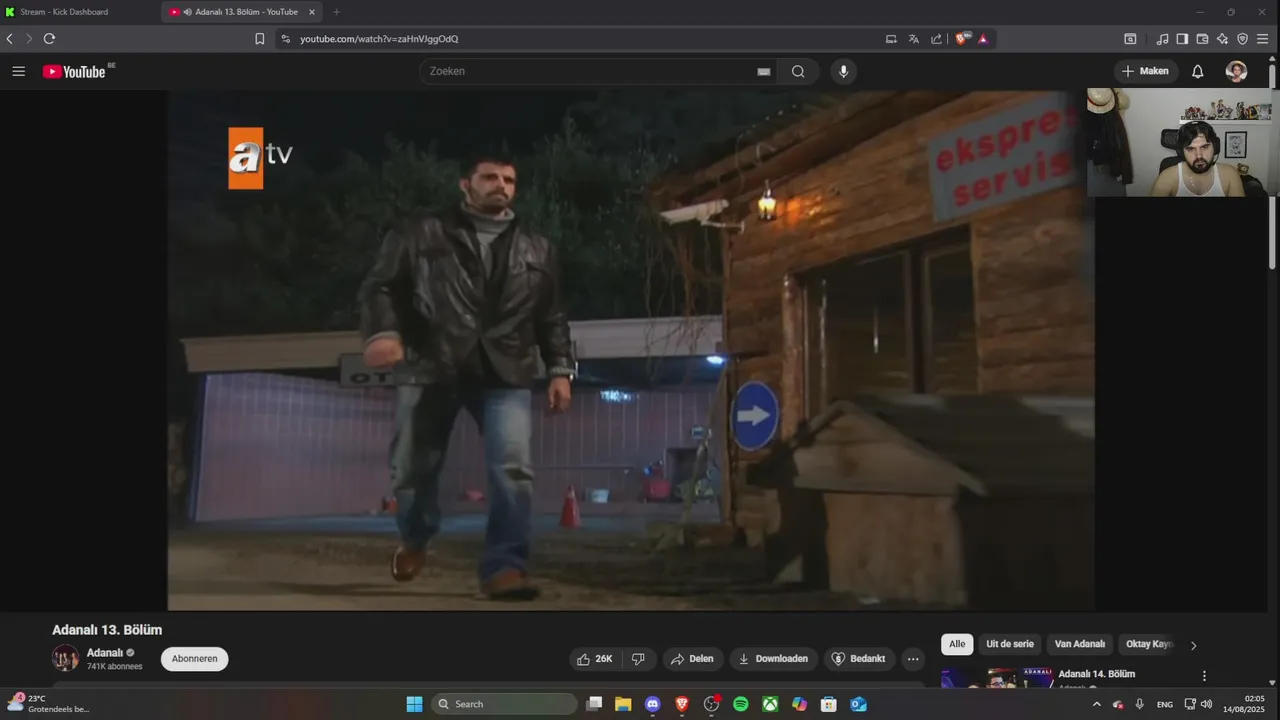This screenshot has height=720, width=1280.
Task: Share this page via address bar icon
Action: [x=936, y=39]
